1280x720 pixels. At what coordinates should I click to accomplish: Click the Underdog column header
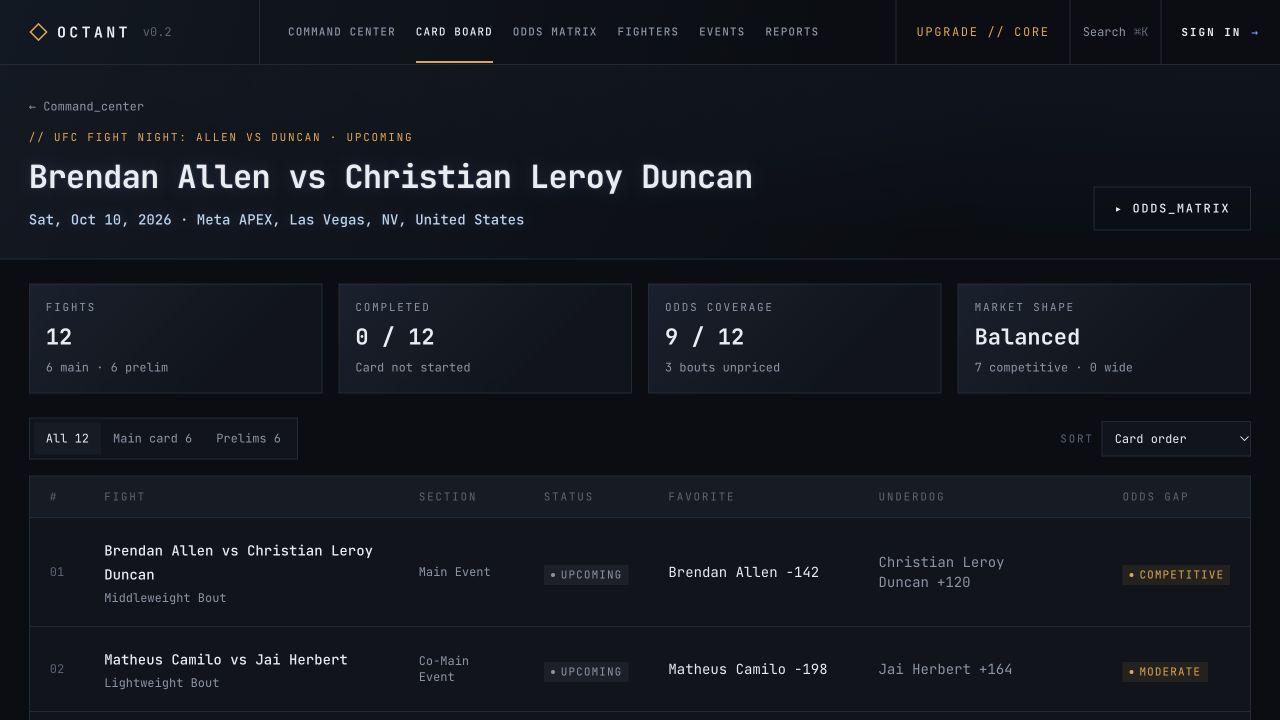point(911,496)
